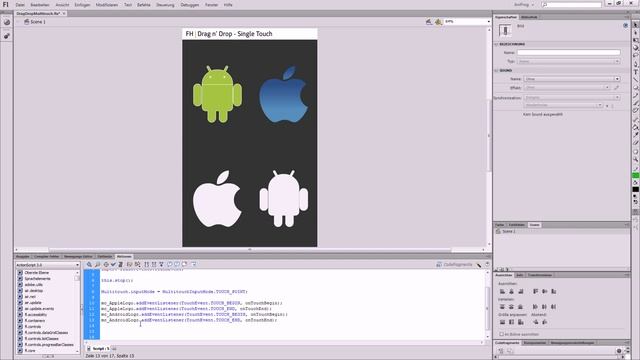
Task: Click the frame label Name field
Action: [569, 52]
